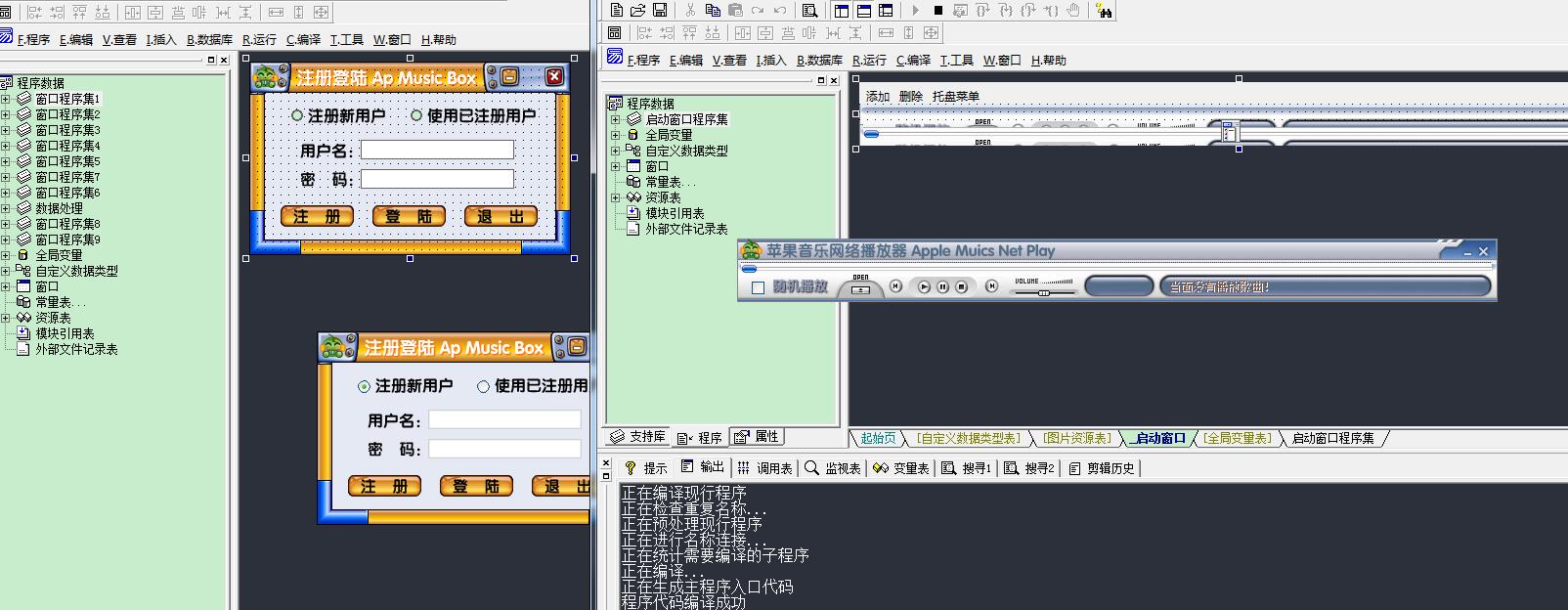1568x610 pixels.
Task: Click the Stop button in Apple Music player
Action: tap(961, 286)
